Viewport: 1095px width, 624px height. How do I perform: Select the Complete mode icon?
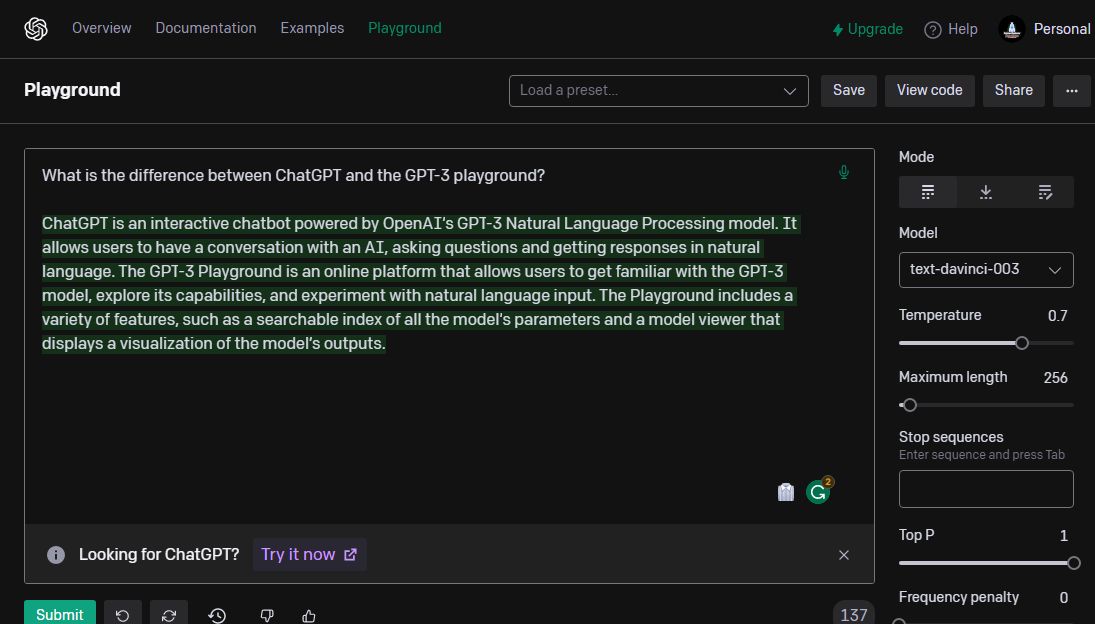(927, 192)
